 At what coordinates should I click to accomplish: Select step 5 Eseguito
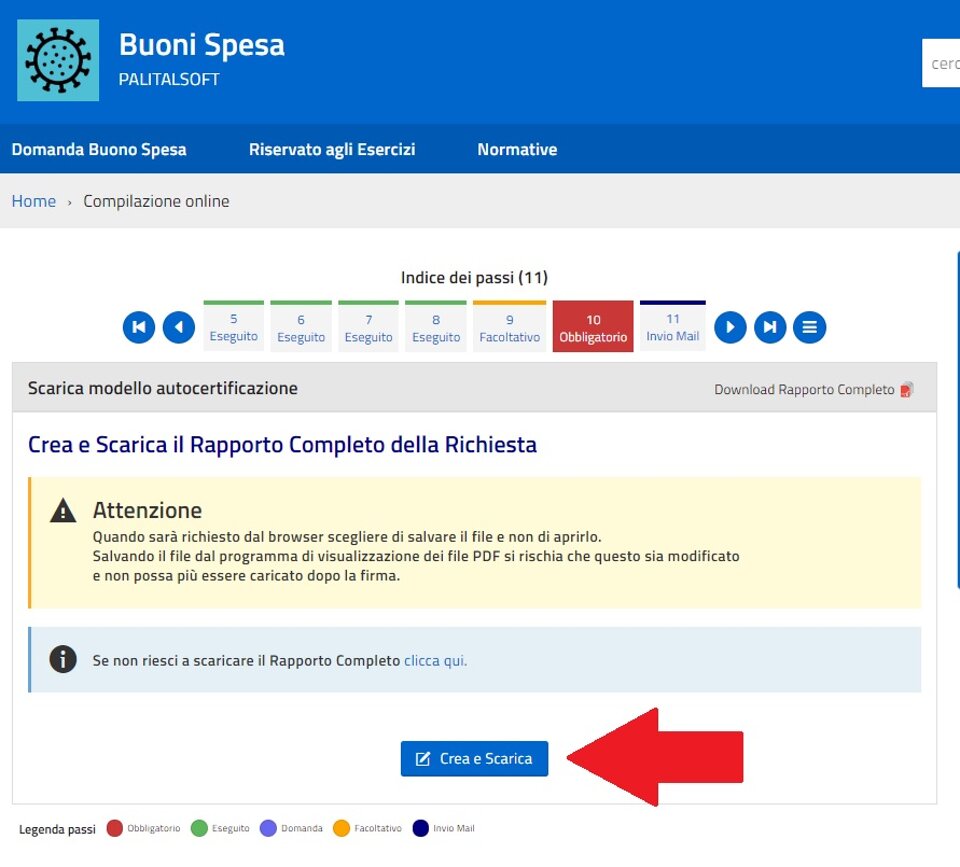(x=234, y=327)
